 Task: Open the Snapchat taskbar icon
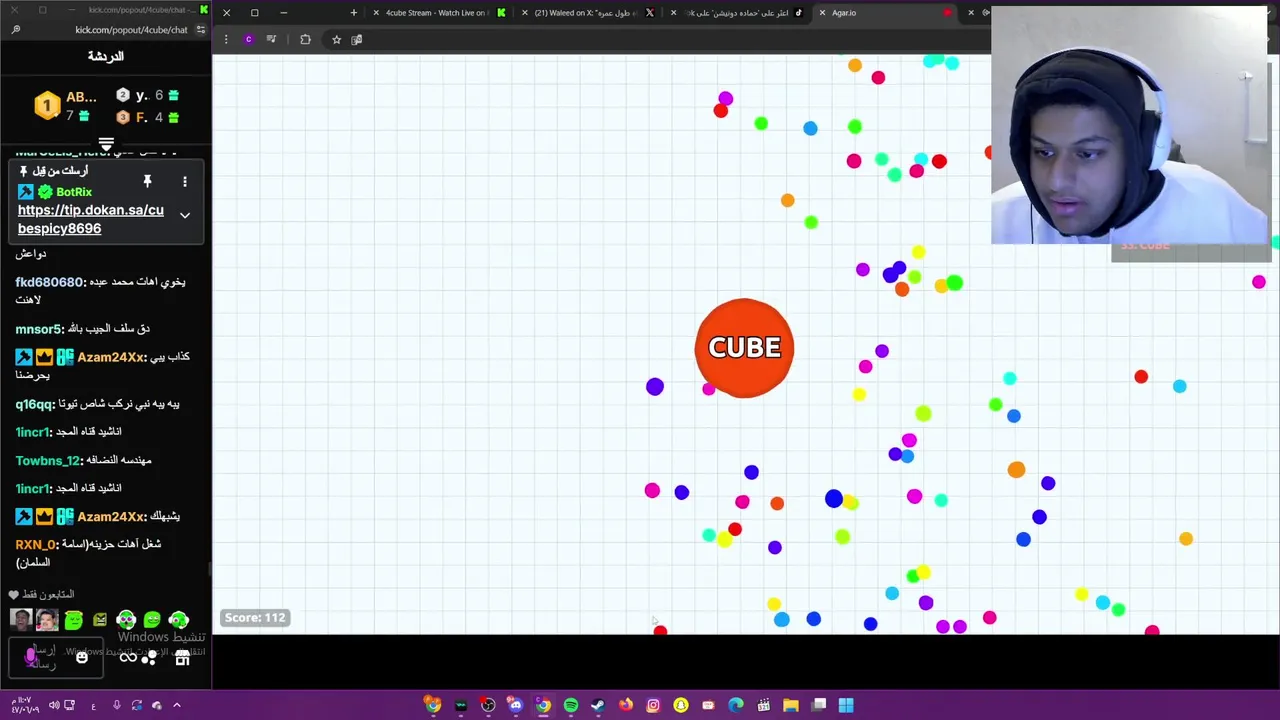(681, 705)
